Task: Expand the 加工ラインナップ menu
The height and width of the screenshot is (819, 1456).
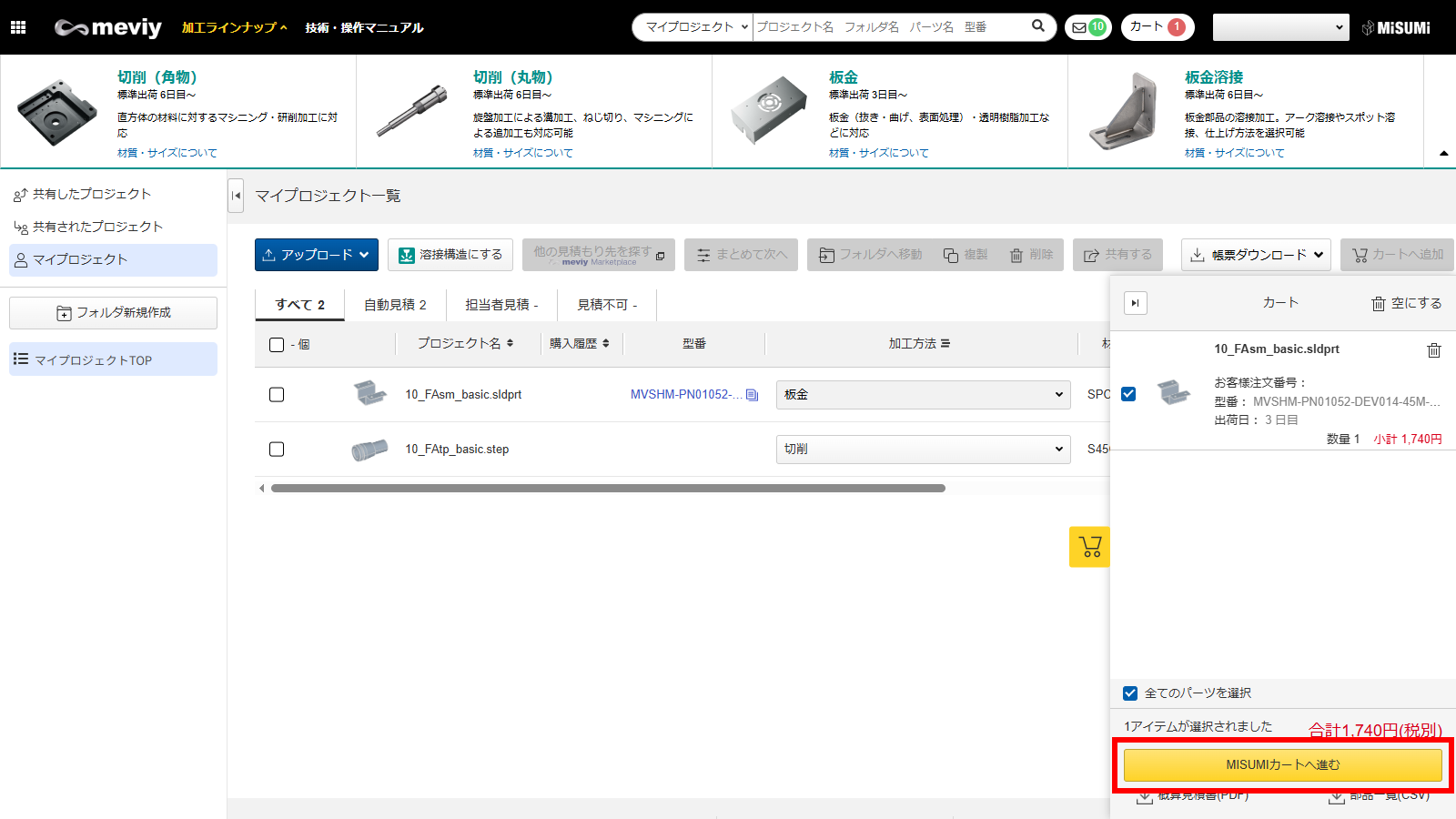Action: pos(235,27)
